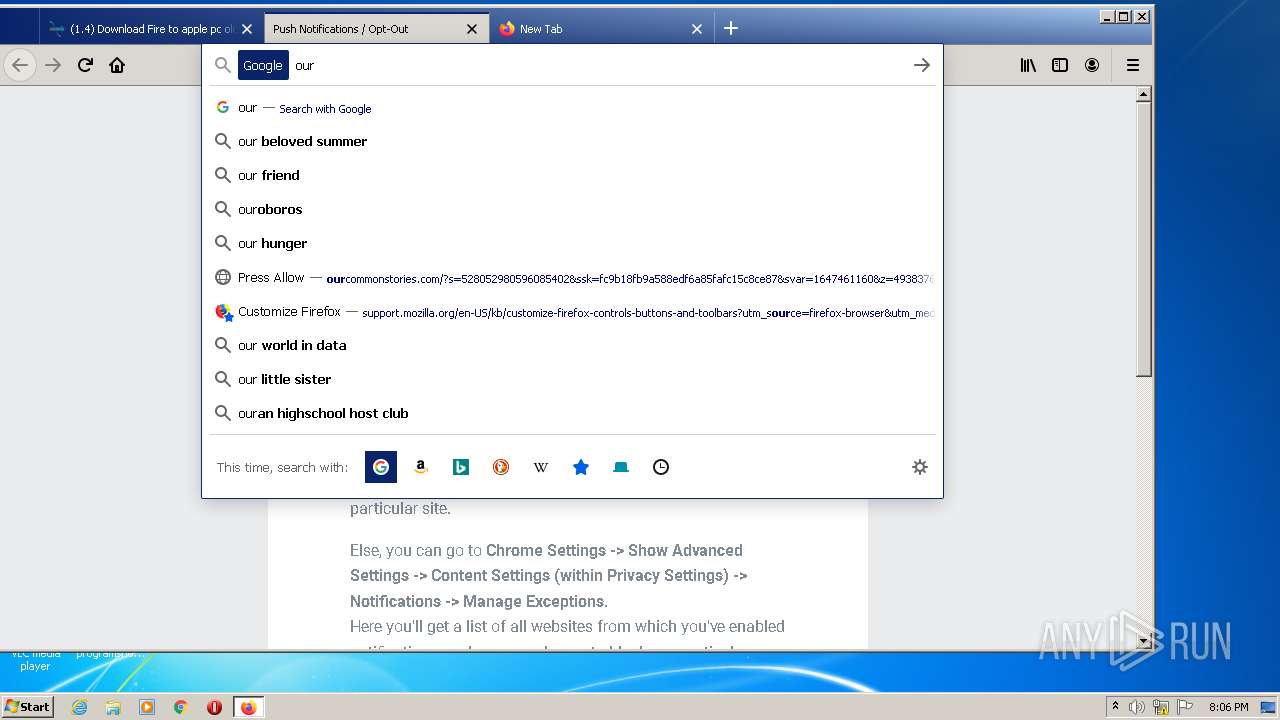Click the Go arrow in address bar
Image resolution: width=1280 pixels, height=720 pixels.
click(x=921, y=65)
